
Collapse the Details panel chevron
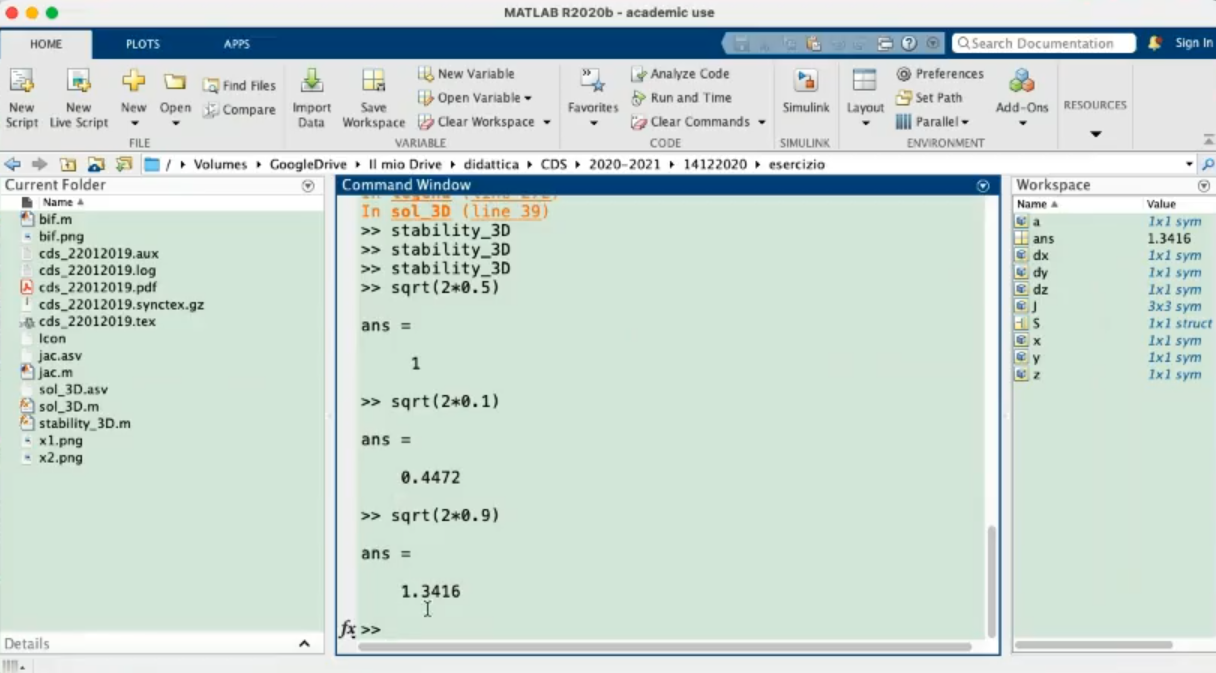[304, 644]
